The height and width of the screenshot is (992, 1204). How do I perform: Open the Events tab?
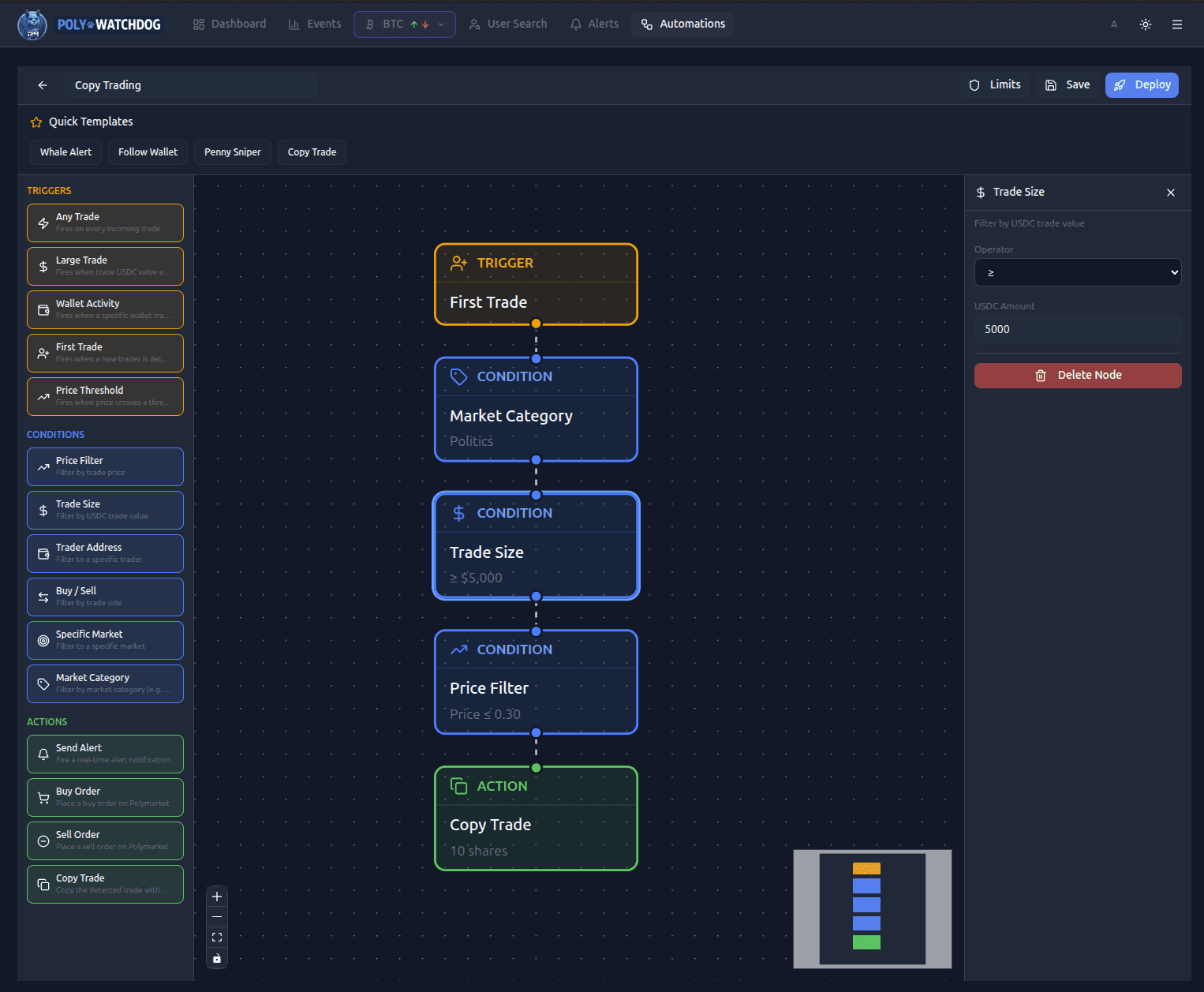click(x=315, y=24)
